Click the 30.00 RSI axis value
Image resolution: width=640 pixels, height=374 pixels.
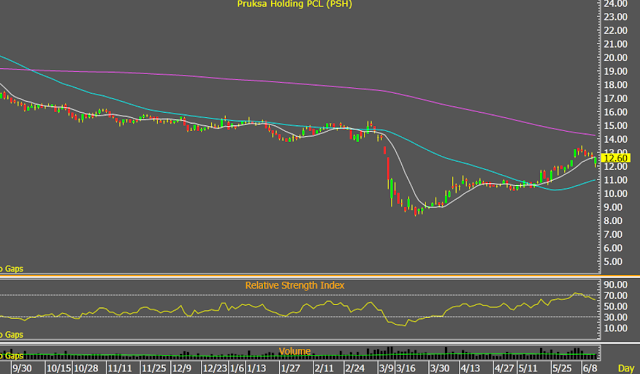616,317
